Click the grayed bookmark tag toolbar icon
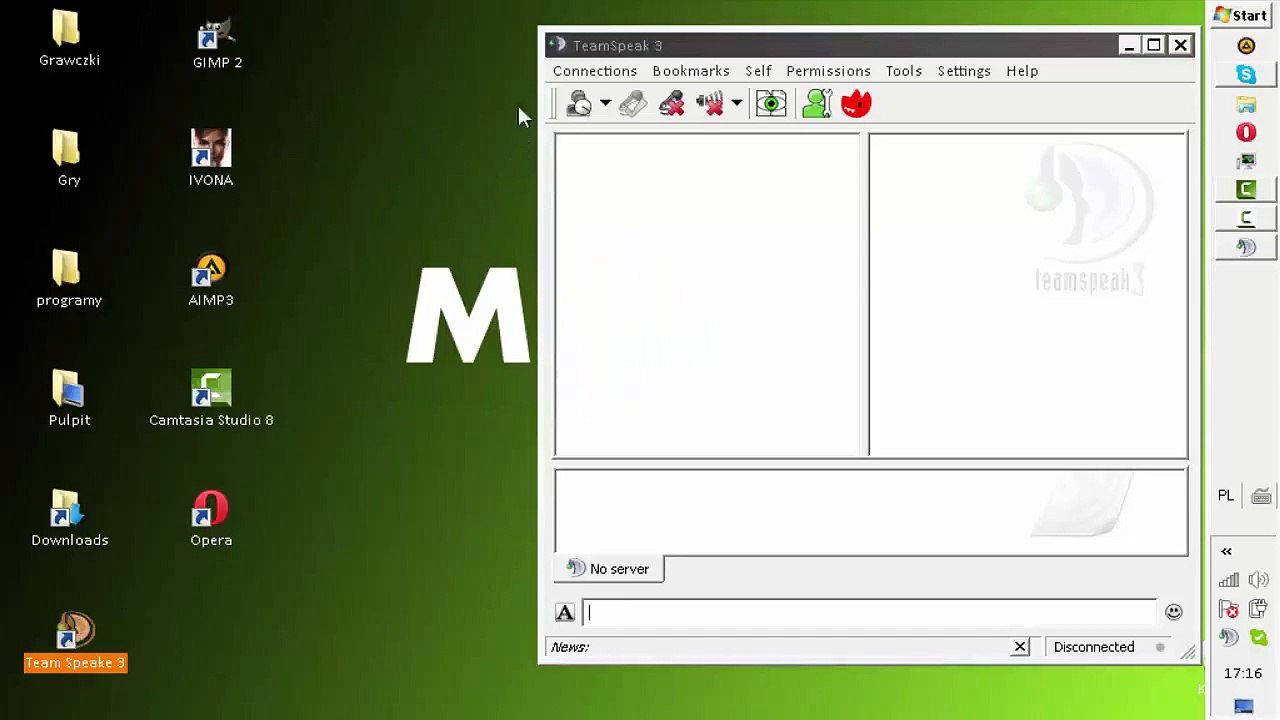The width and height of the screenshot is (1280, 720). pos(633,104)
